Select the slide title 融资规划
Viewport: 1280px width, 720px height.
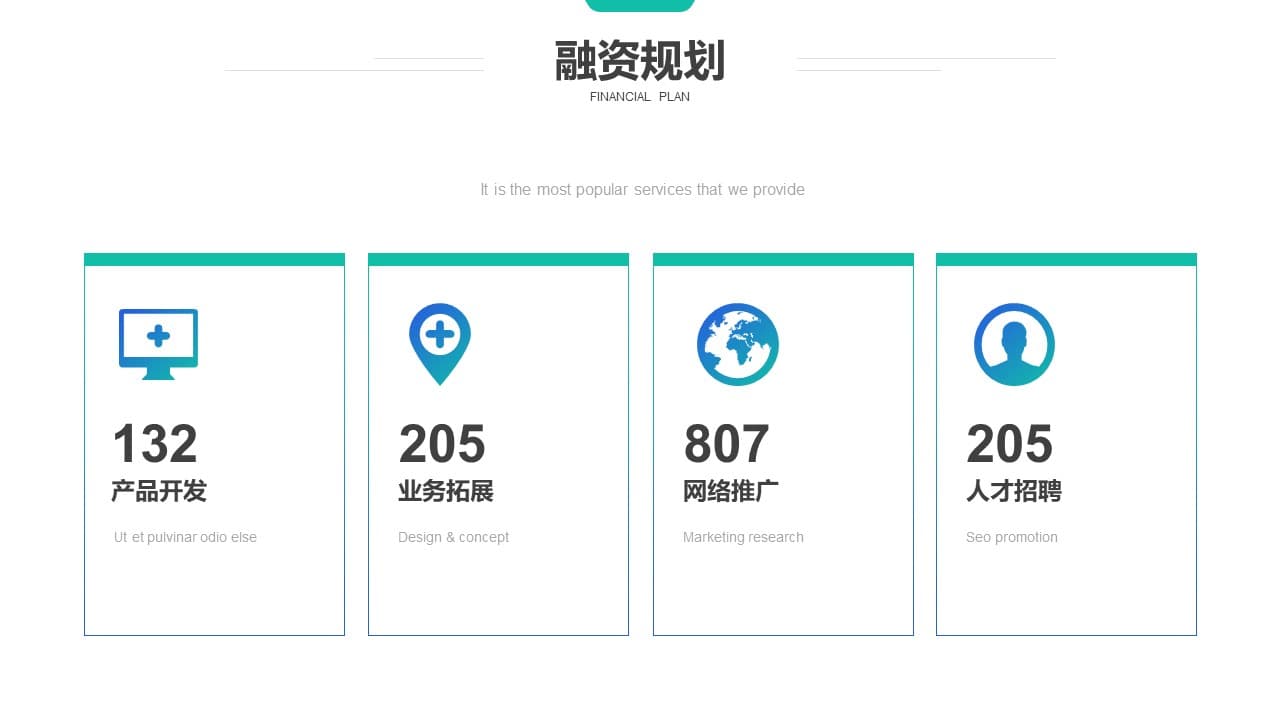pyautogui.click(x=640, y=61)
